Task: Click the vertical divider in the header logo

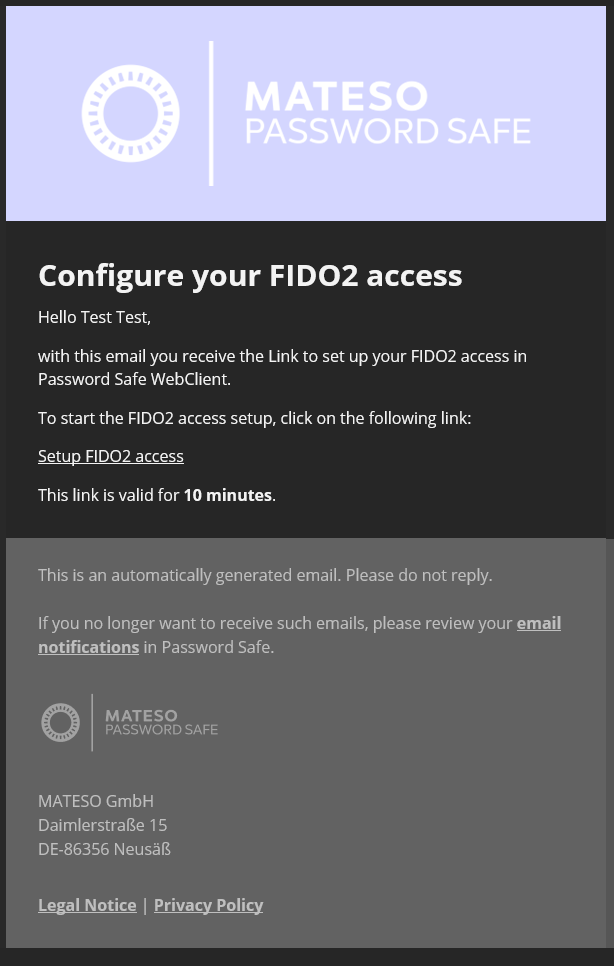Action: 211,113
